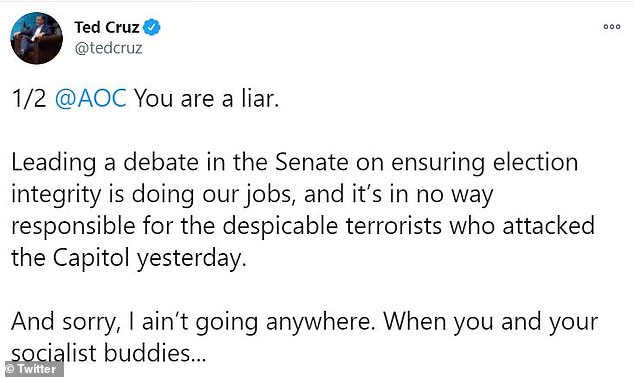Click the sentence 'You are a liar.'
This screenshot has height=377, width=634.
tap(207, 98)
